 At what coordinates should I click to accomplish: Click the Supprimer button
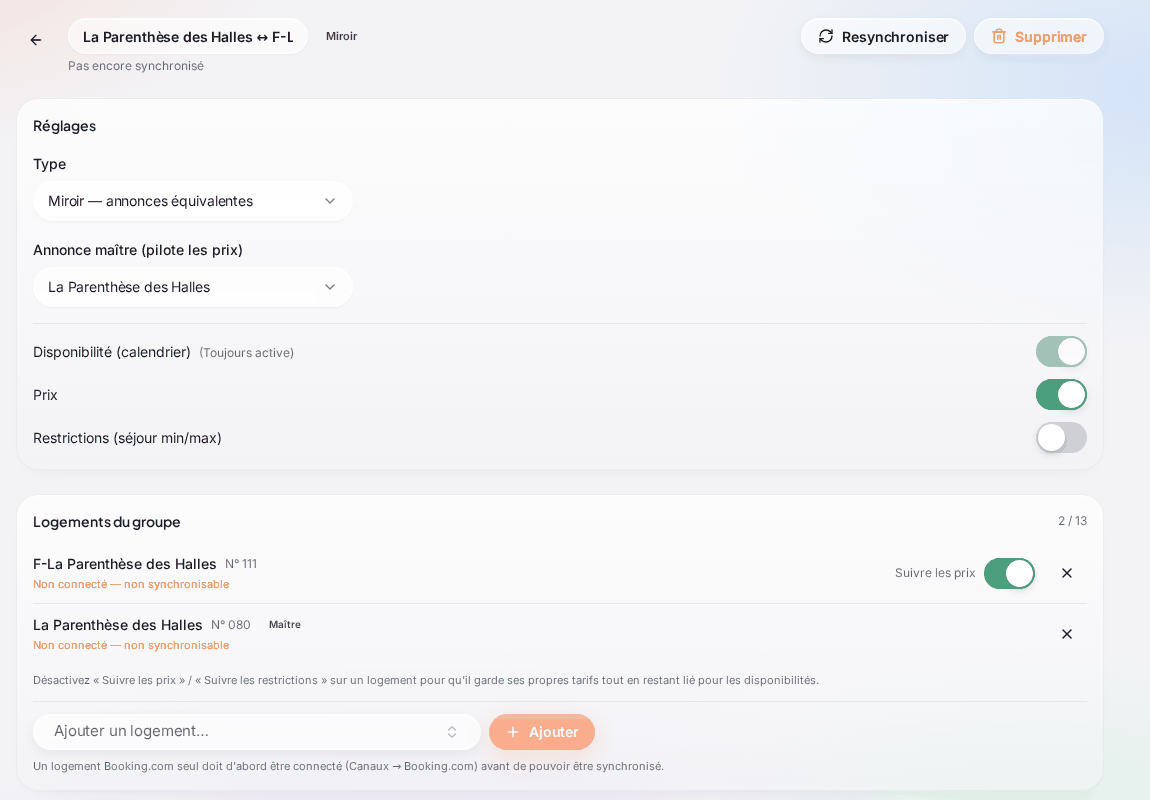click(1039, 37)
